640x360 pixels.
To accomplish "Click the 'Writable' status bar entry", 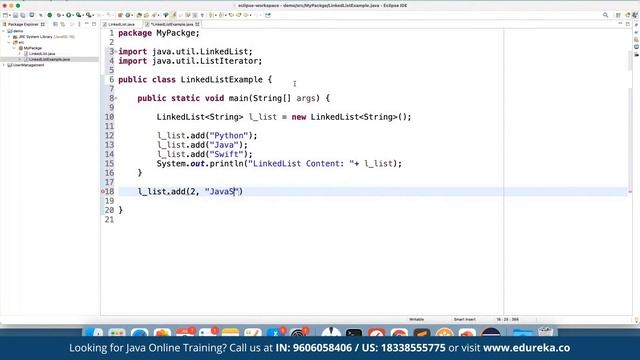I will pos(416,320).
